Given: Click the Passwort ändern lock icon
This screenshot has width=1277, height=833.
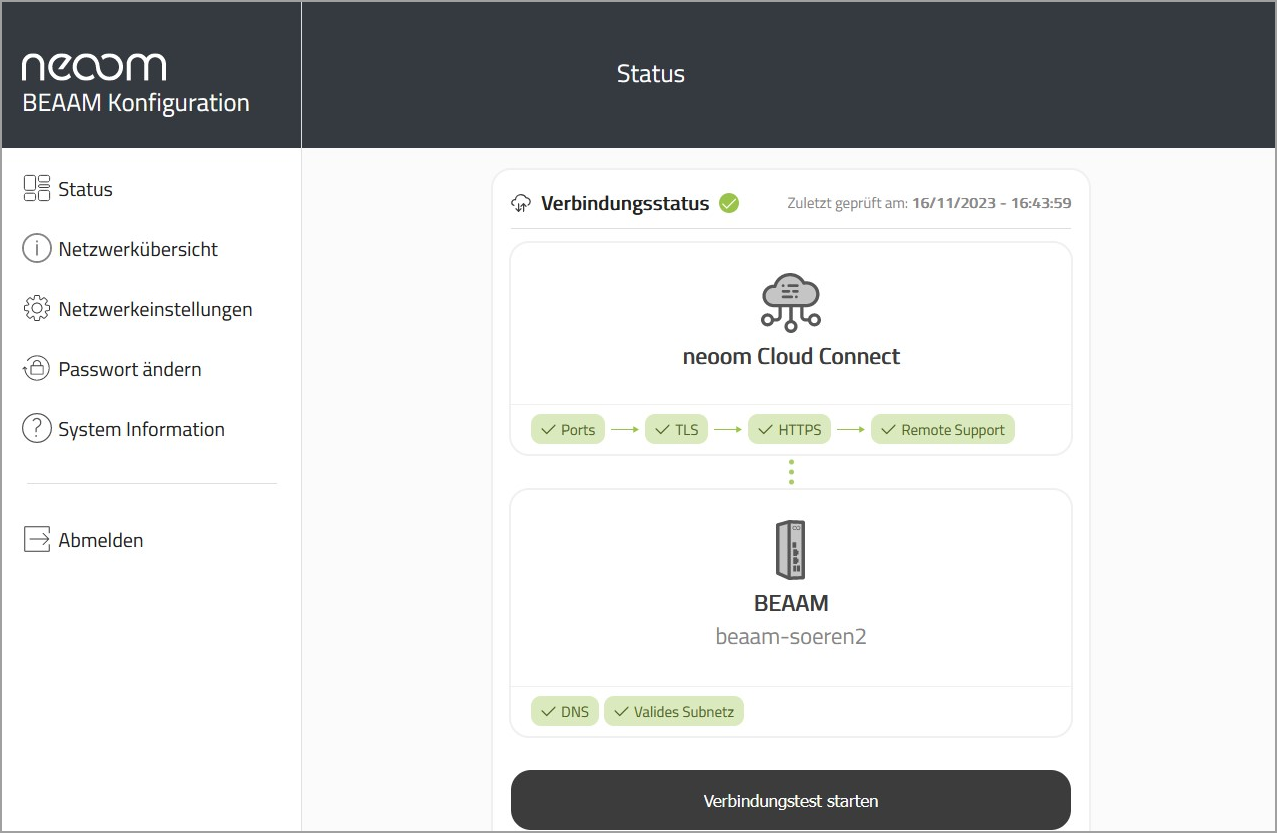Looking at the screenshot, I should [x=37, y=369].
